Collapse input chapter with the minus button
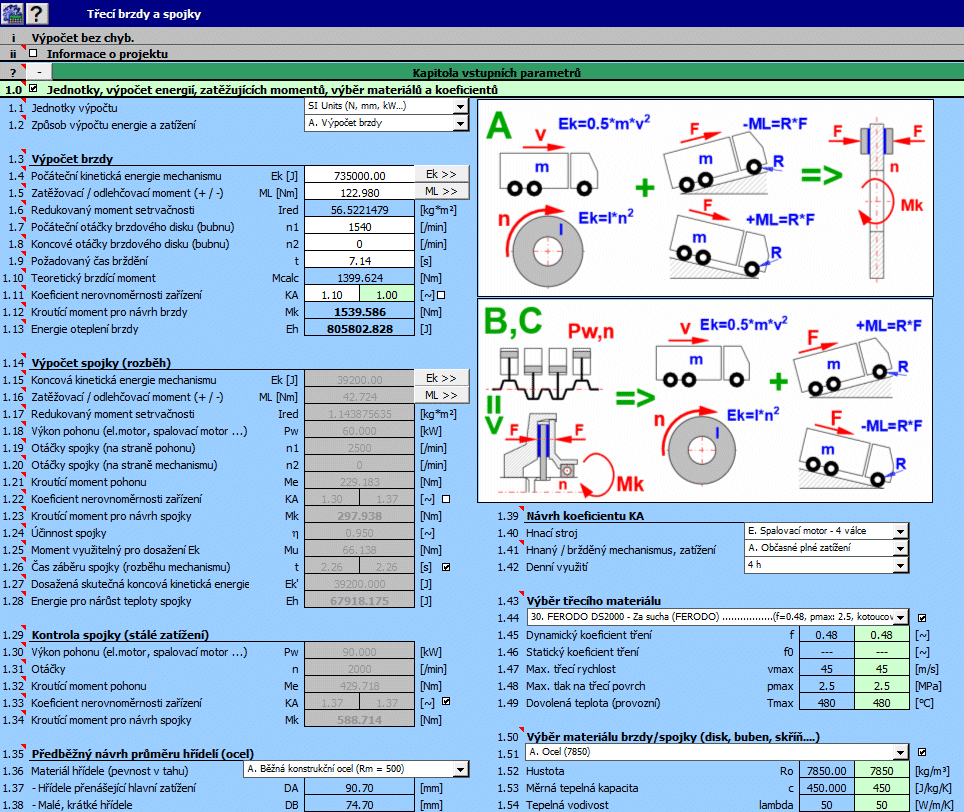The width and height of the screenshot is (964, 812). 39,73
